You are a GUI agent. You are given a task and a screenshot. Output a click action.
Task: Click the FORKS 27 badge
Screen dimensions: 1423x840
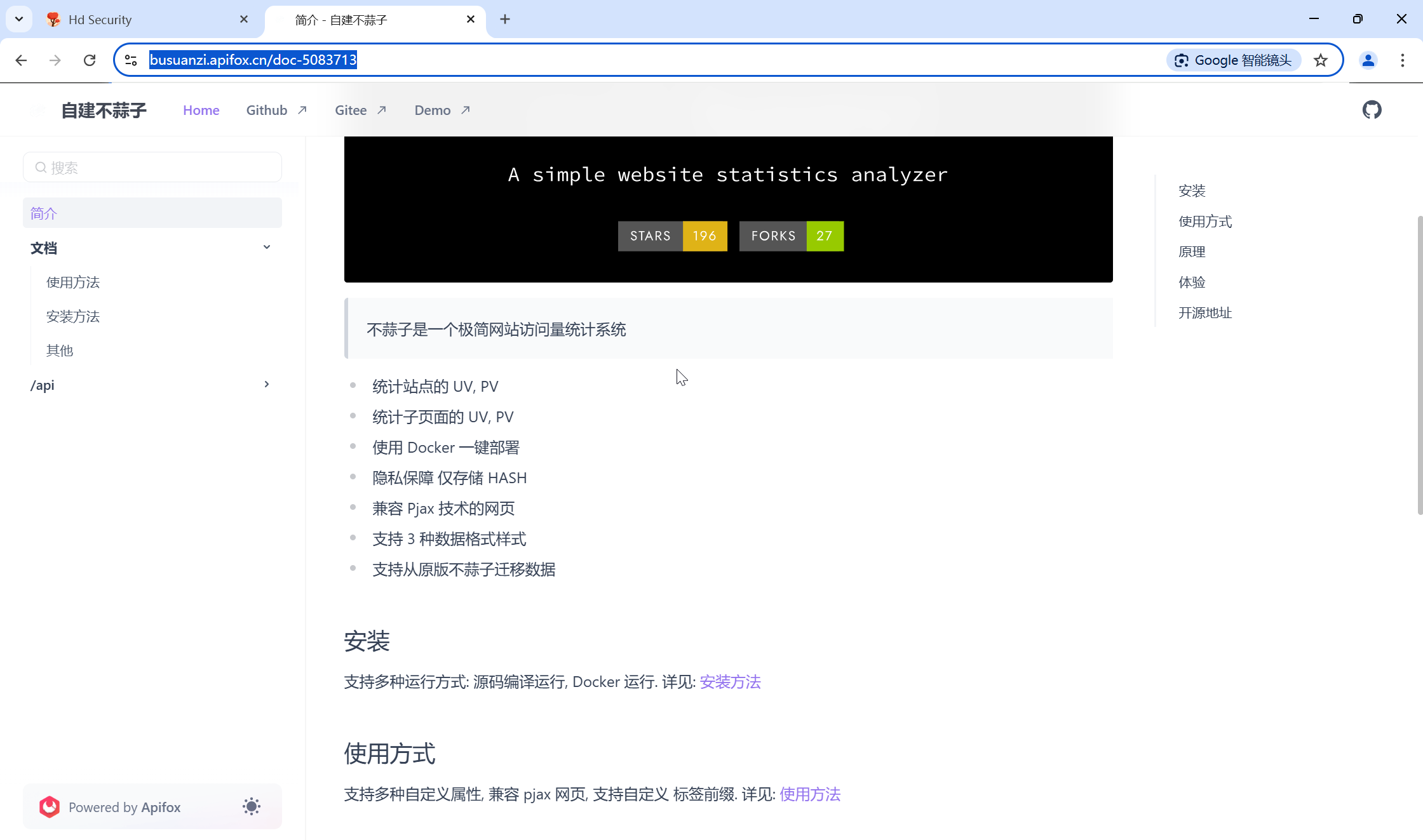[792, 236]
